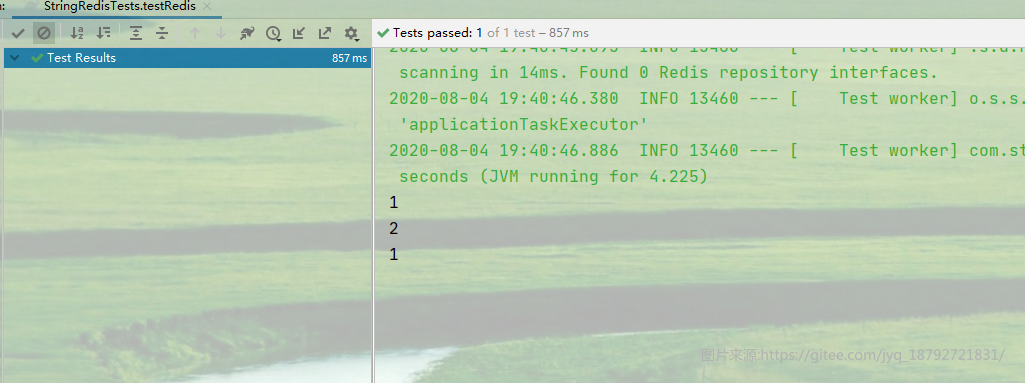Export test results icon

pos(325,33)
